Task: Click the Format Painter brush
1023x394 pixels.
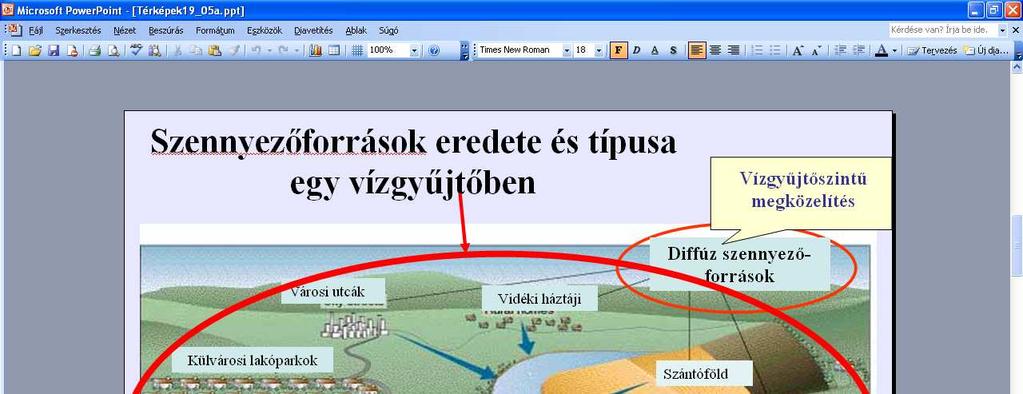Action: pos(234,50)
